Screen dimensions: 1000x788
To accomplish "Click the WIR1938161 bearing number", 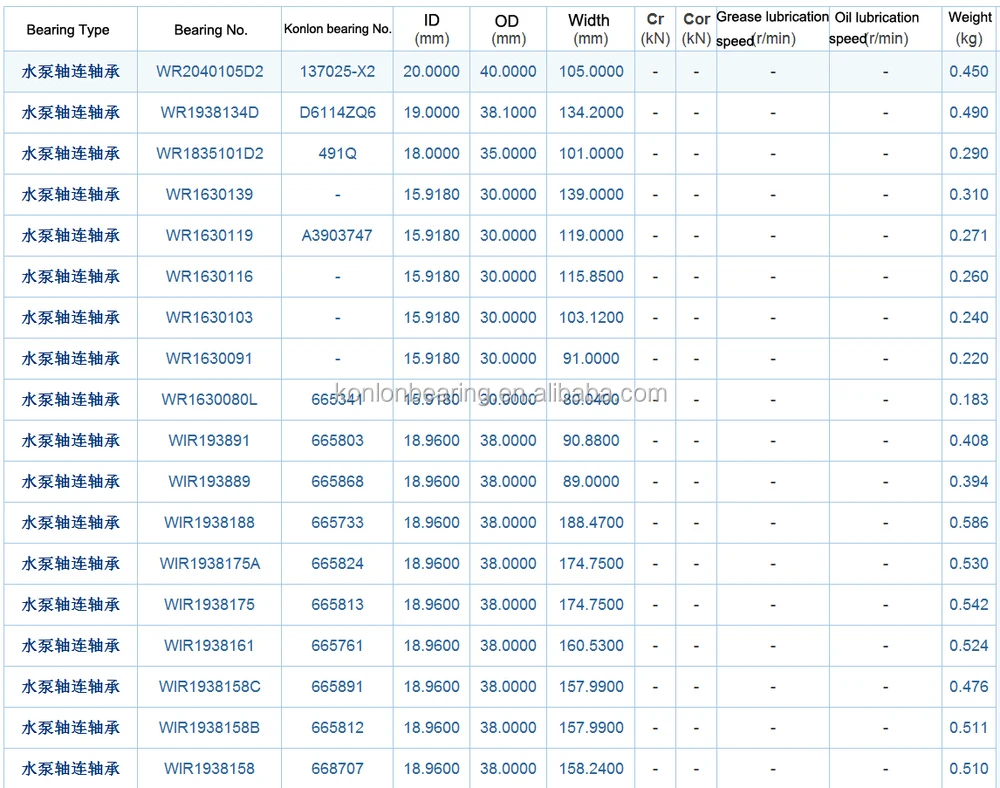I will point(210,646).
